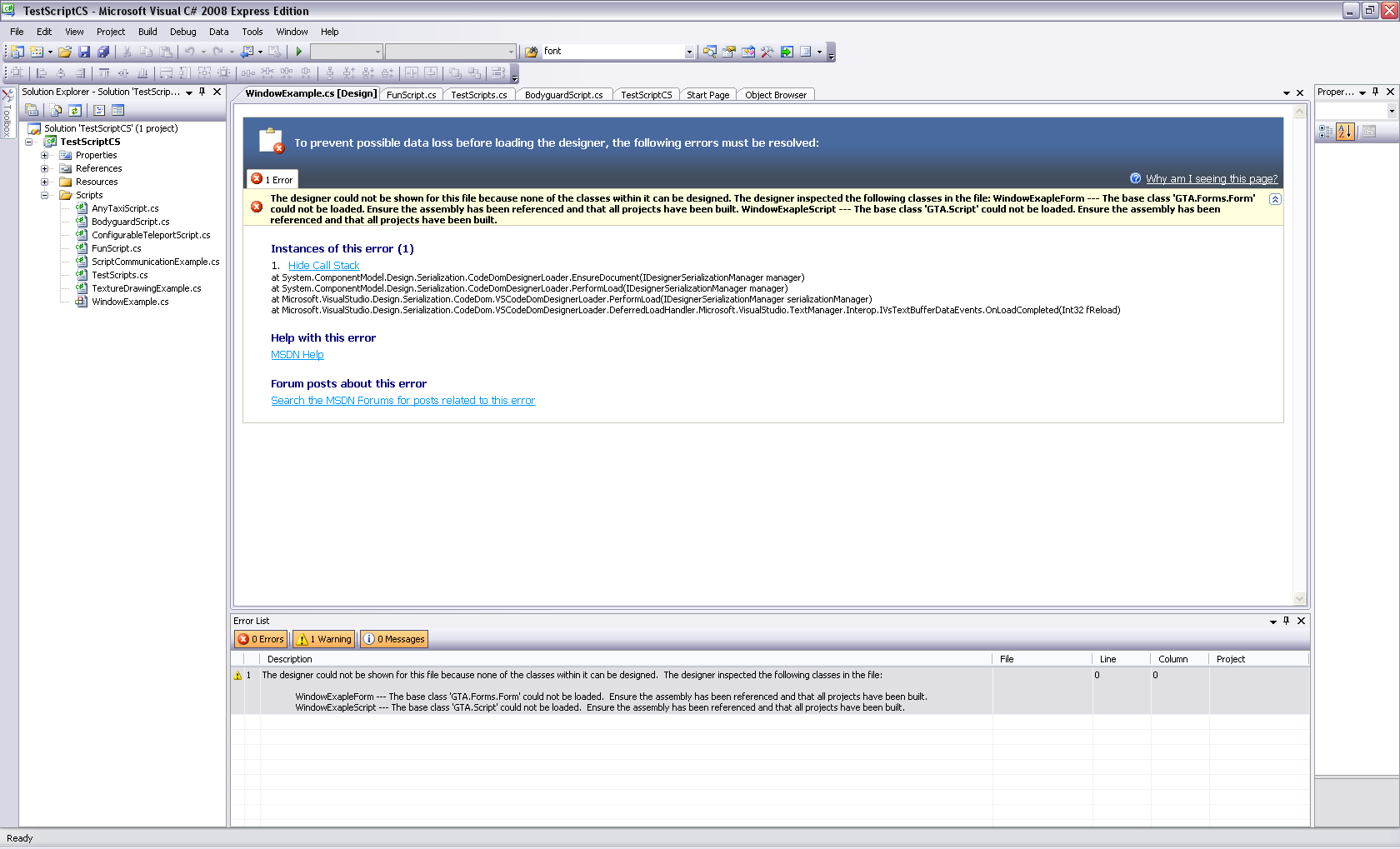
Task: Toggle the 0 Messages filter button
Action: [x=394, y=639]
